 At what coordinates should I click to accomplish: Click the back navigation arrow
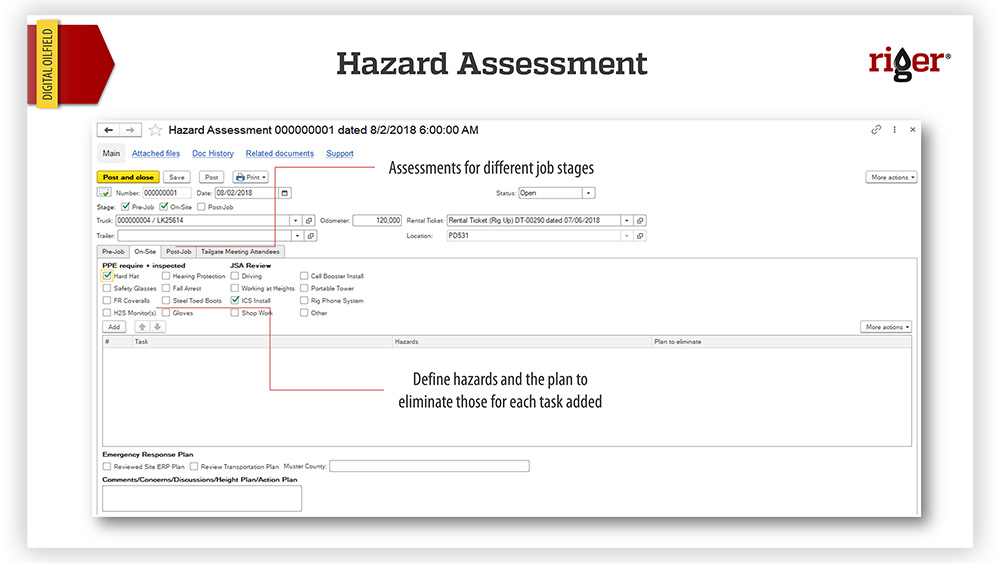tap(109, 130)
